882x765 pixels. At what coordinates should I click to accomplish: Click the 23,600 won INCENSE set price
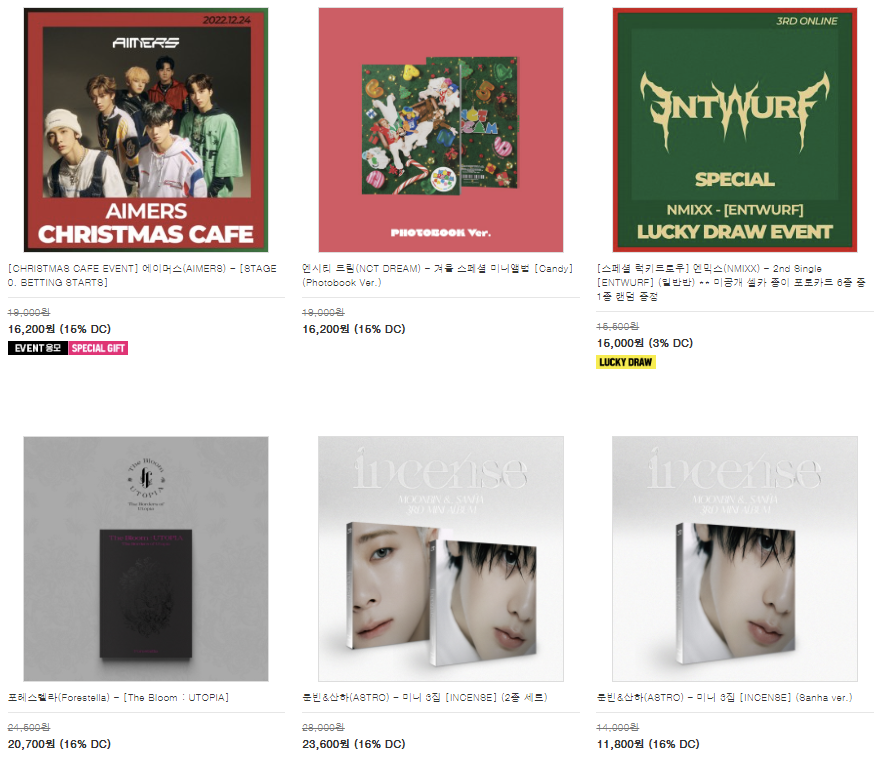(x=354, y=744)
